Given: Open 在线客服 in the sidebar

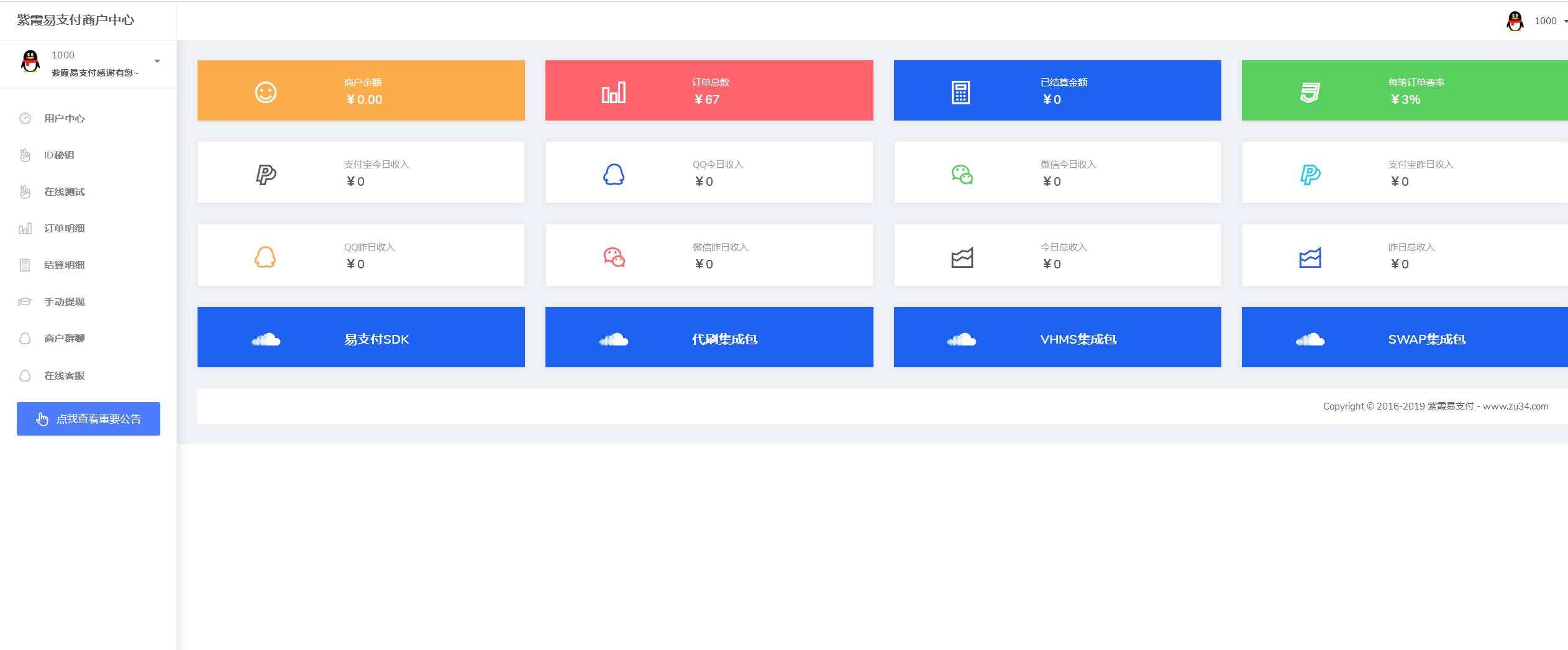Looking at the screenshot, I should [x=64, y=376].
